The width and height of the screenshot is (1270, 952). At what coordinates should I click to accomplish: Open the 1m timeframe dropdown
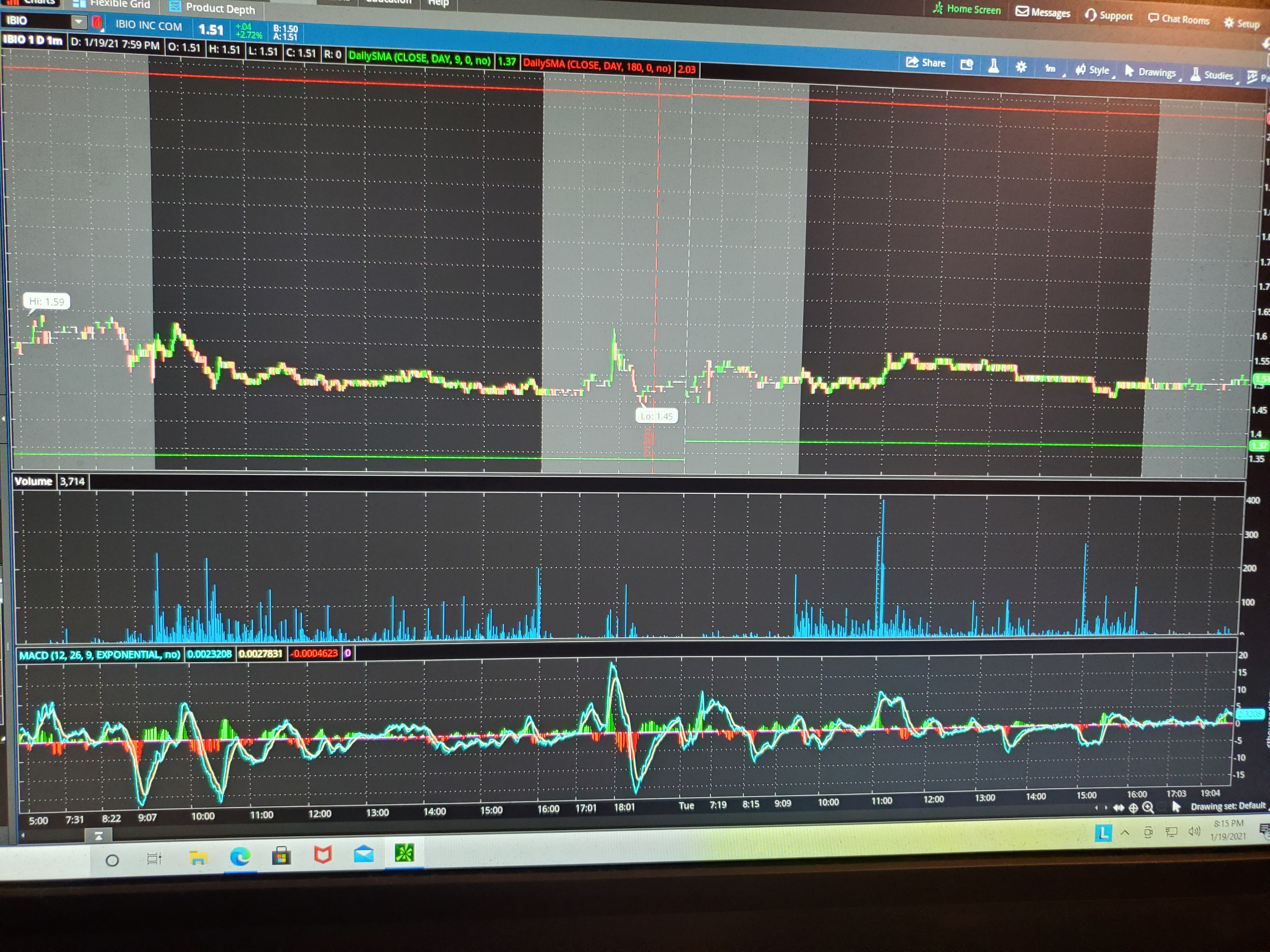(x=1051, y=69)
